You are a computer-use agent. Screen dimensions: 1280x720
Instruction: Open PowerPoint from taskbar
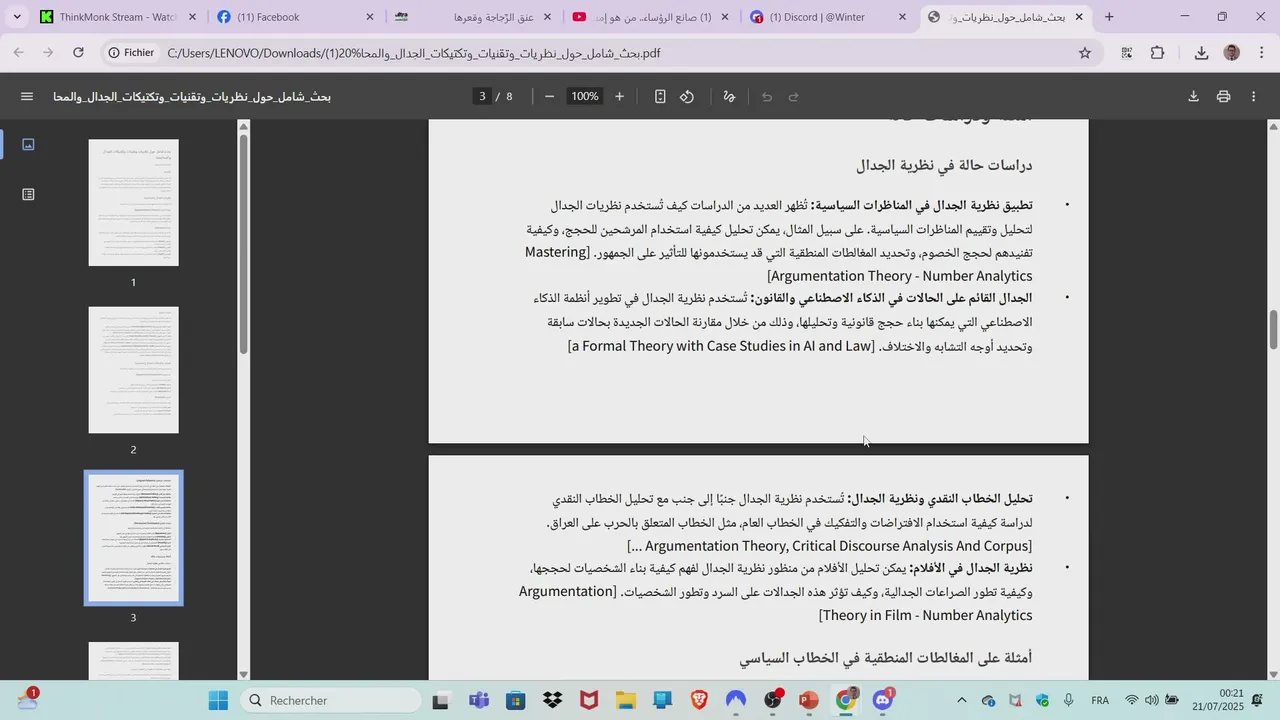click(x=809, y=701)
